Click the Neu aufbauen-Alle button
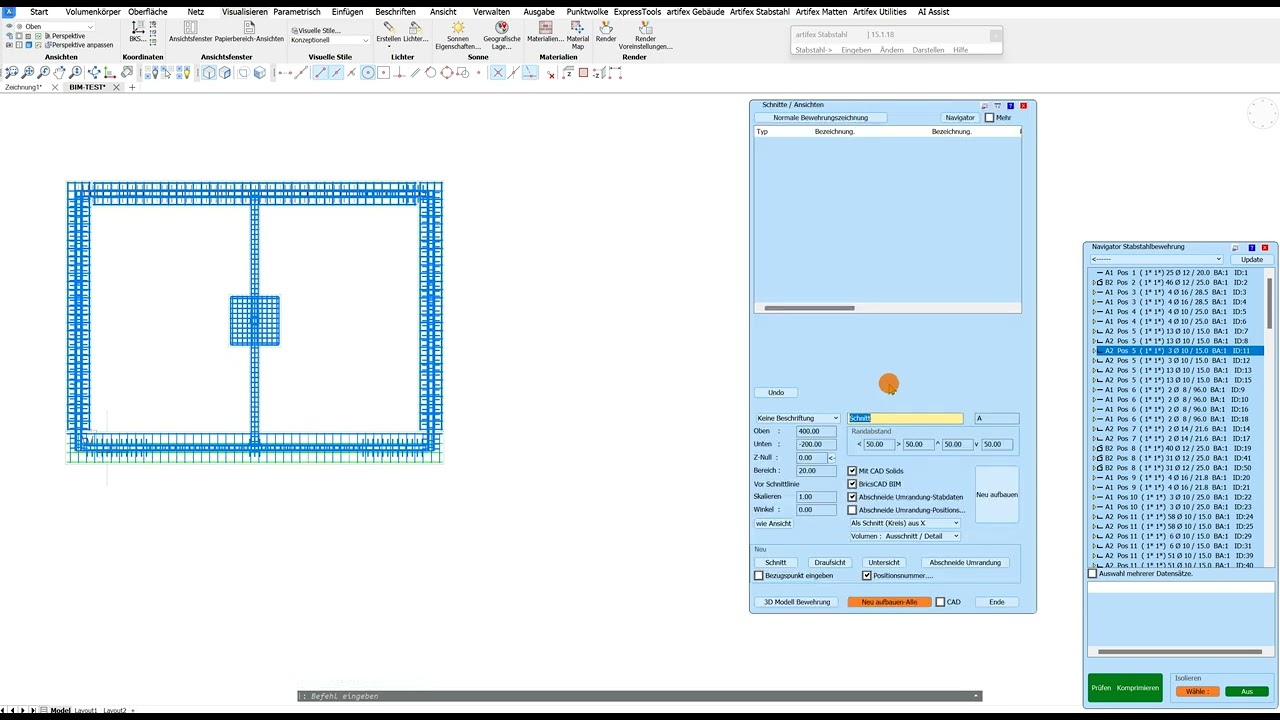Image resolution: width=1280 pixels, height=720 pixels. pyautogui.click(x=889, y=602)
